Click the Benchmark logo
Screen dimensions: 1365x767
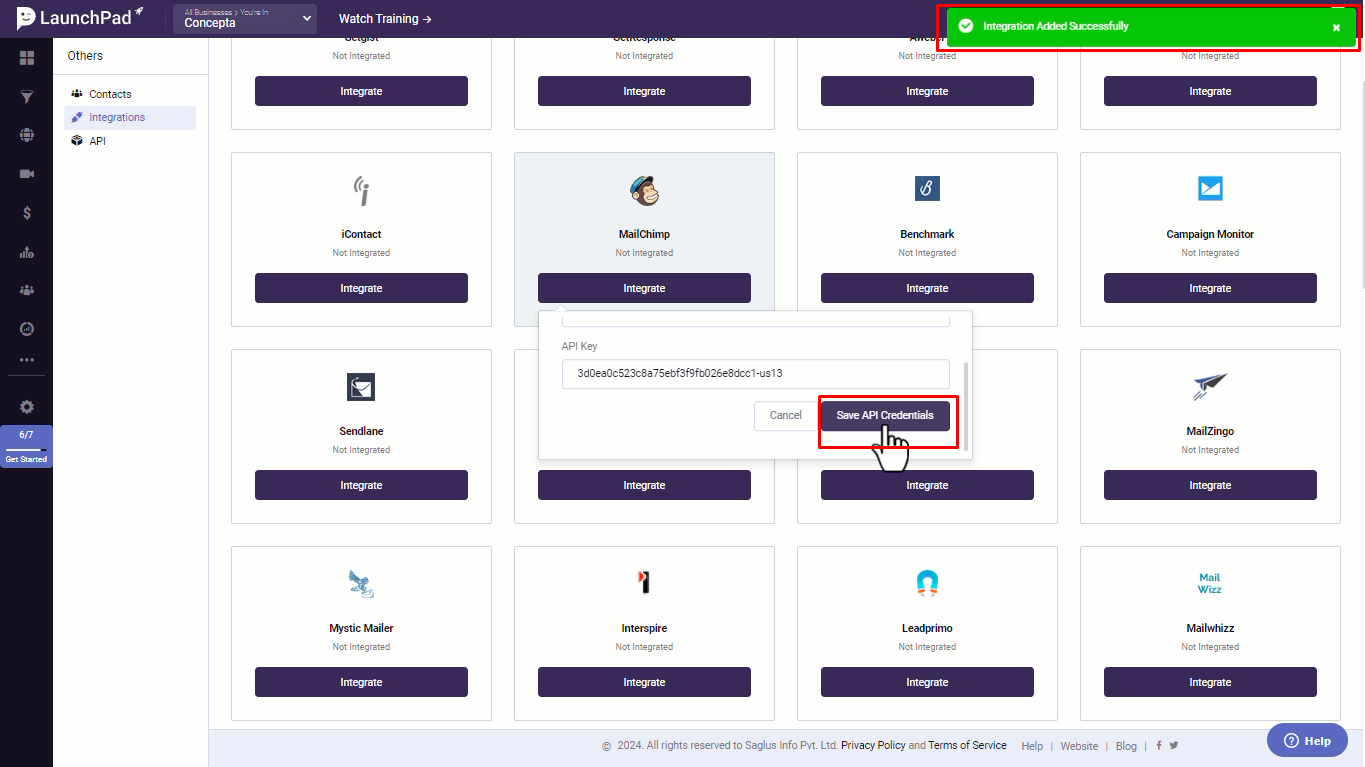(x=927, y=188)
